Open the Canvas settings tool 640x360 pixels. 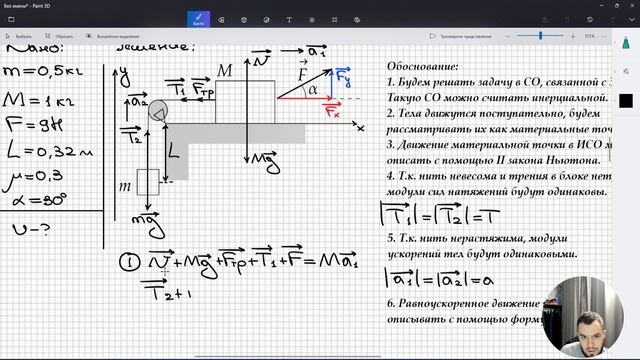334,20
